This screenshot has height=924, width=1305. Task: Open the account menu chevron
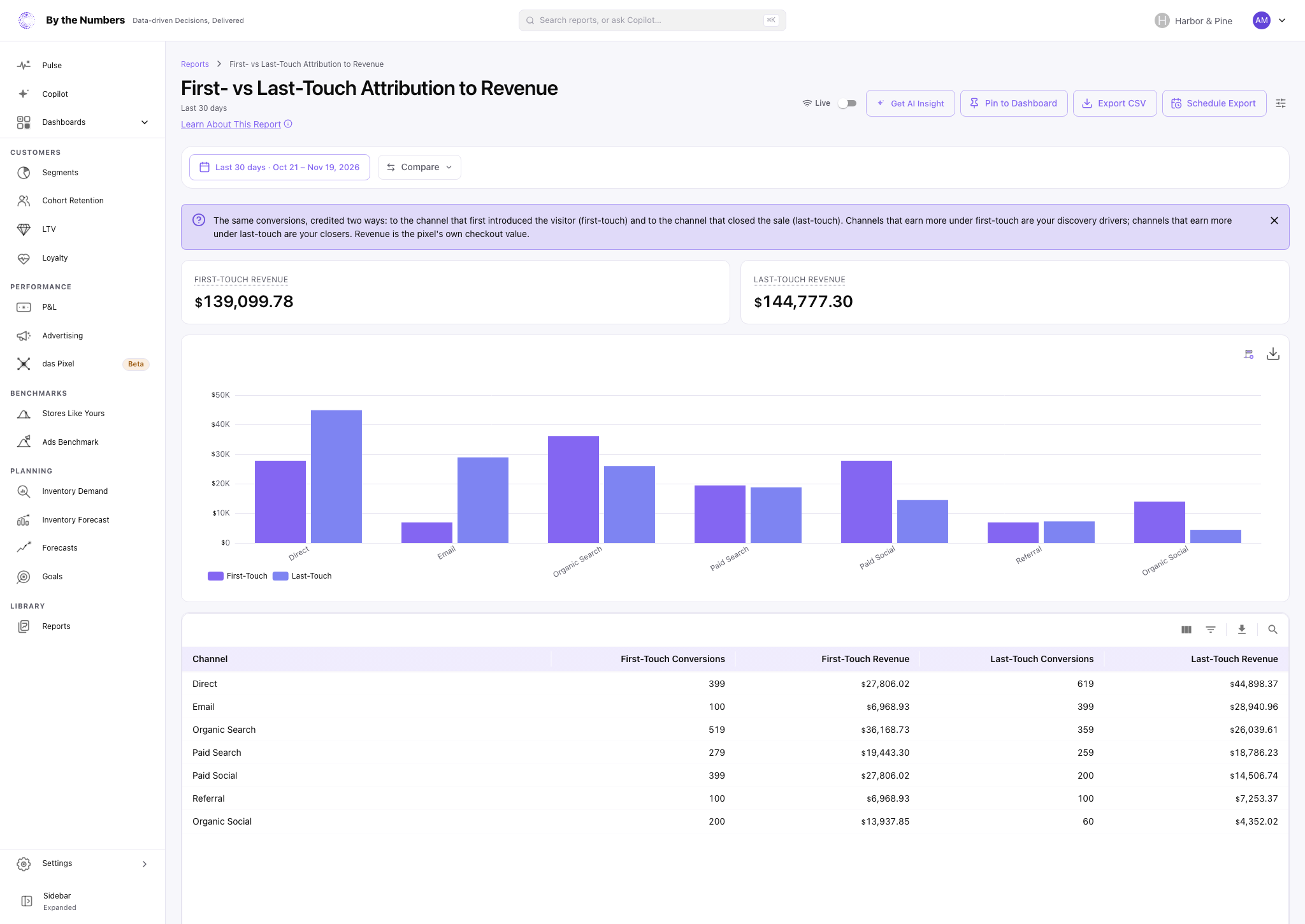(x=1282, y=20)
